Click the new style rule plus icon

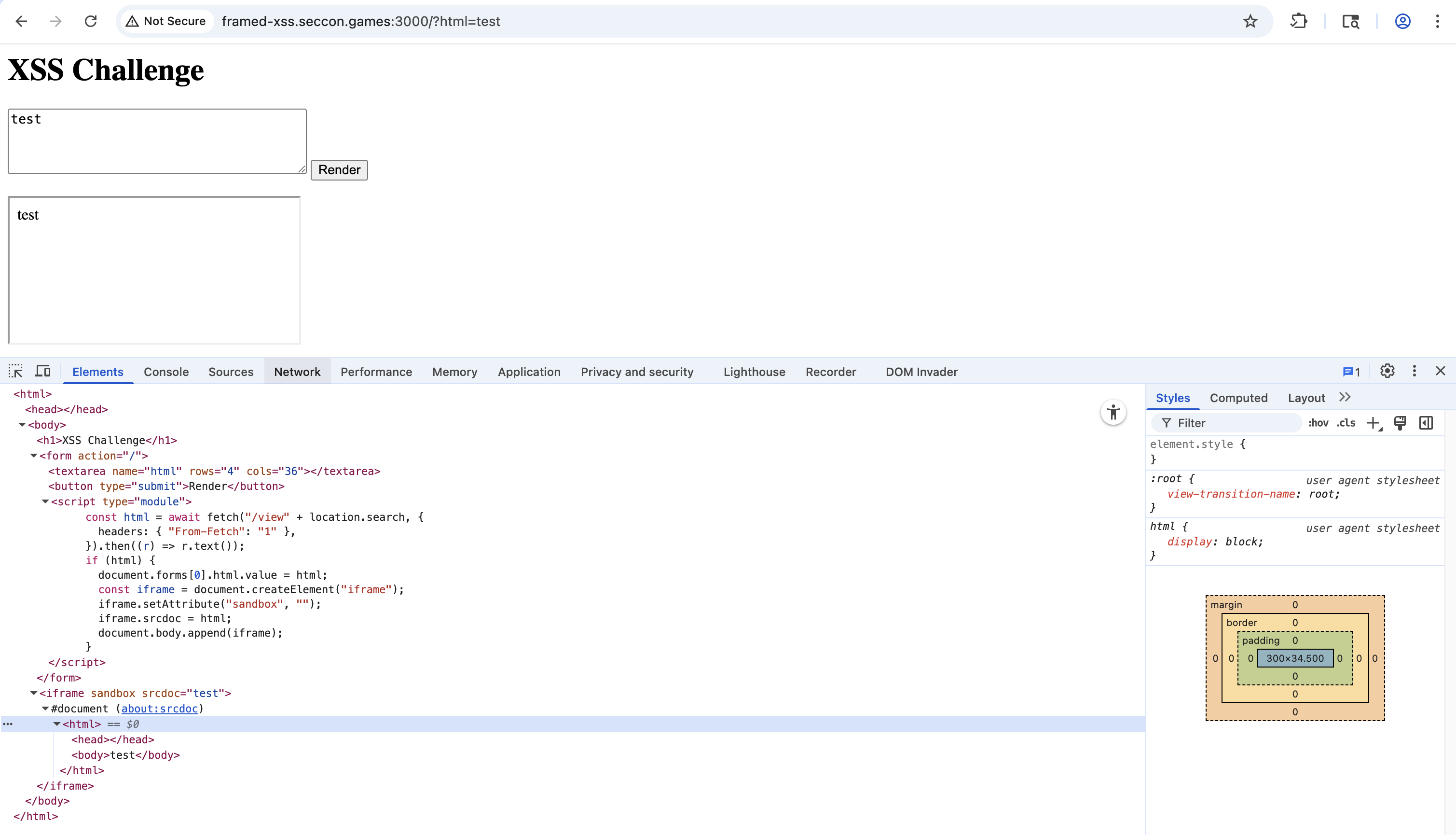coord(1374,423)
